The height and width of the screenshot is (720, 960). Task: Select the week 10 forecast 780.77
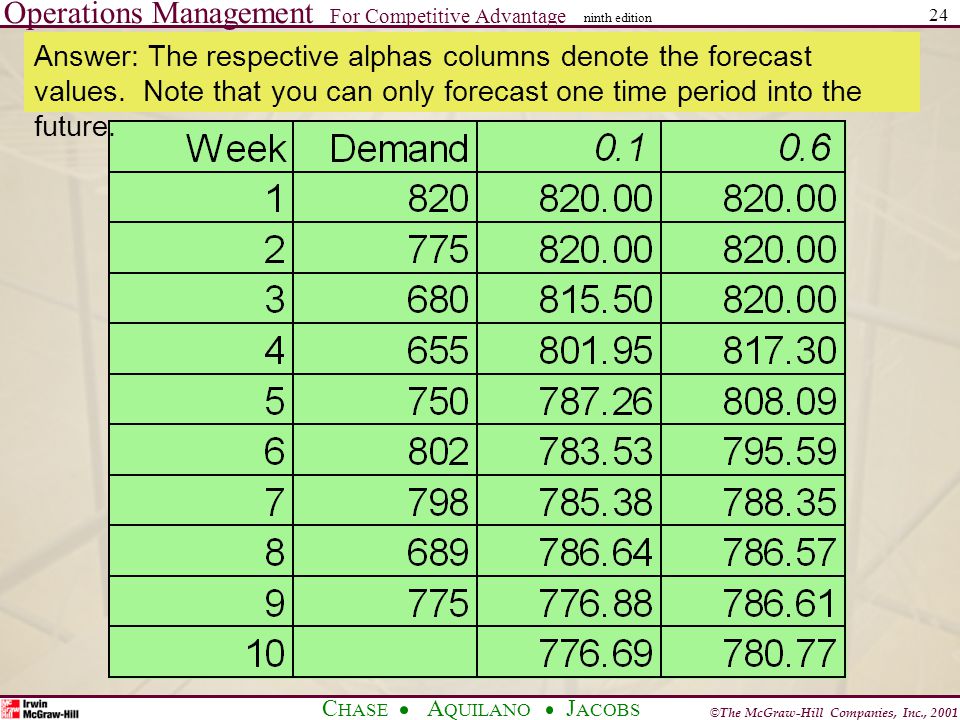754,651
